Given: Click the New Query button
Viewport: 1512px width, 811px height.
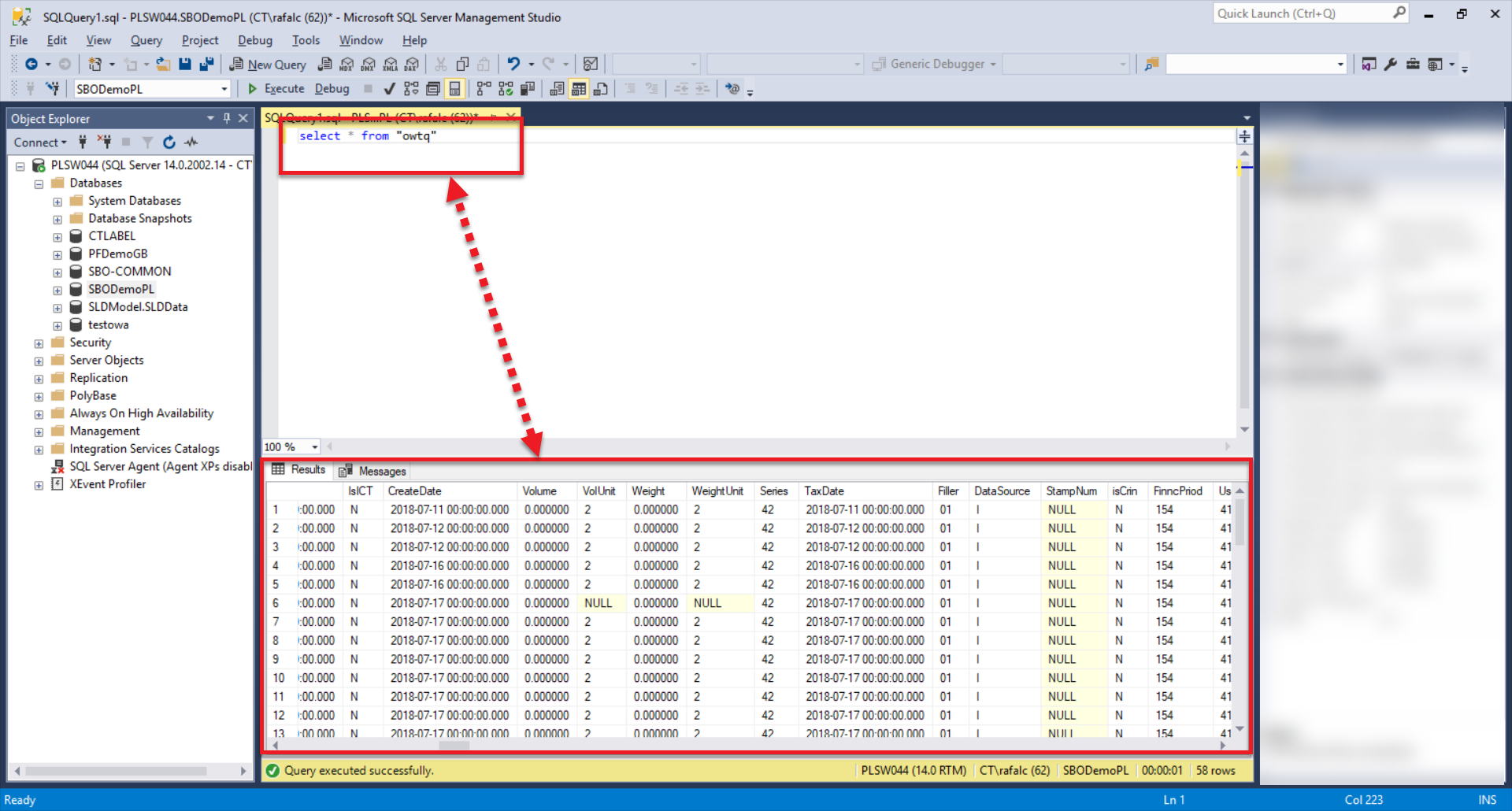Looking at the screenshot, I should click(268, 65).
